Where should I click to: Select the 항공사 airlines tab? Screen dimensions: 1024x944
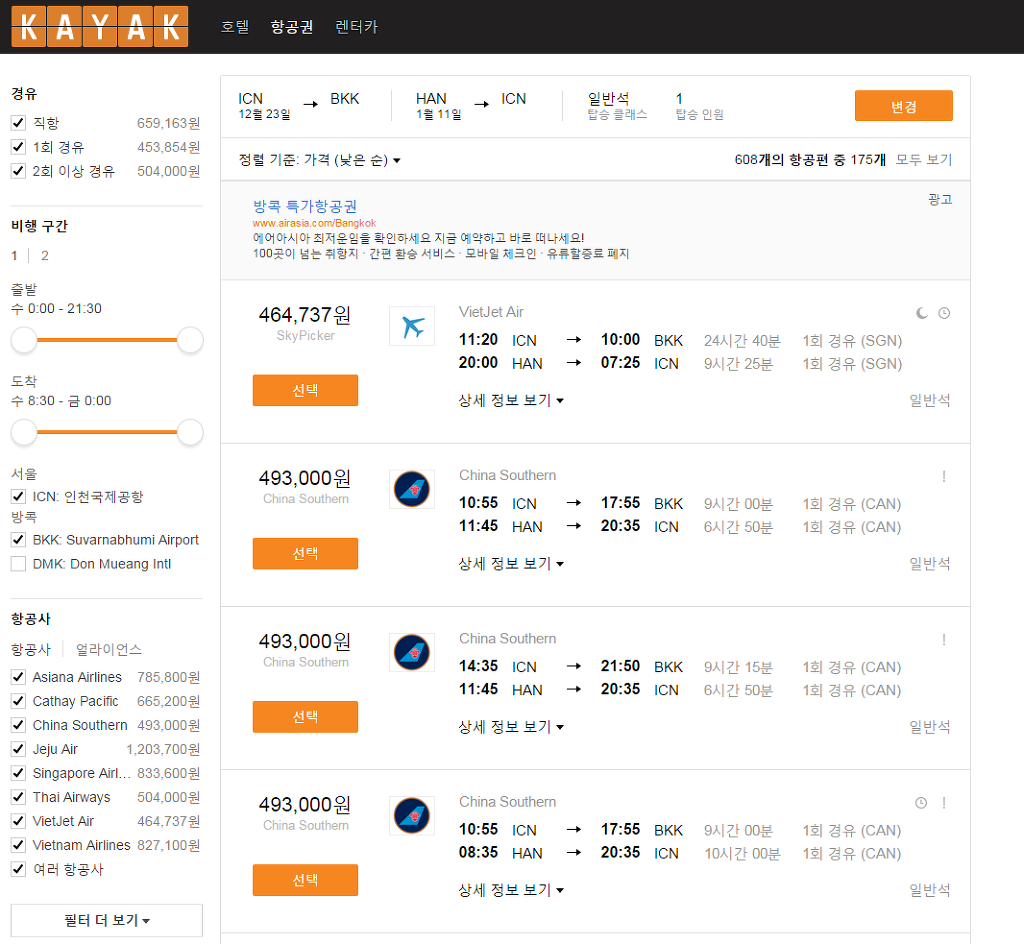(31, 650)
